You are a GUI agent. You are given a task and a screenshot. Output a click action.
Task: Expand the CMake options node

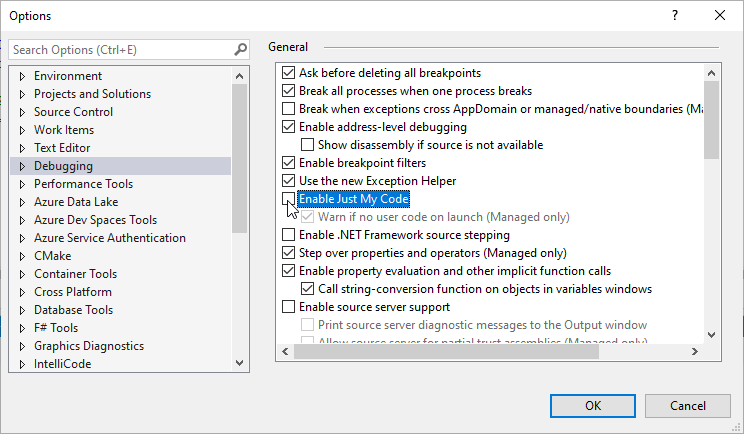[x=23, y=256]
